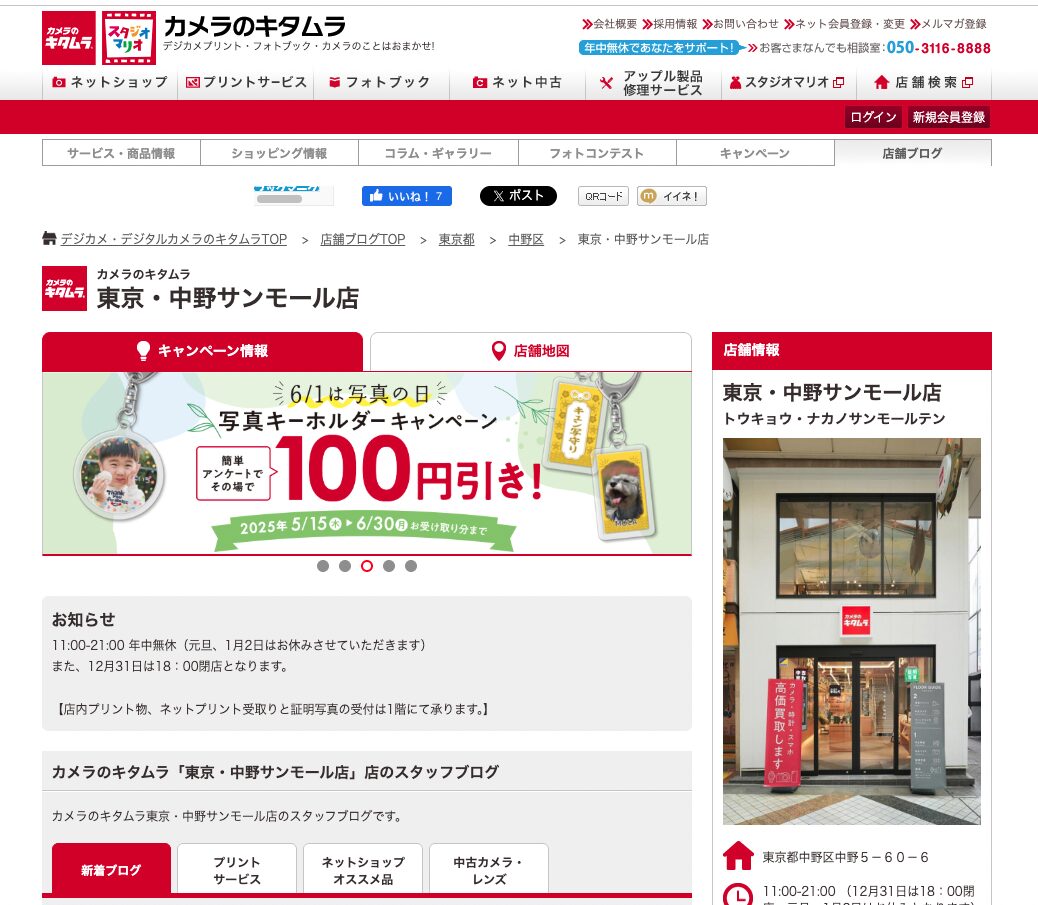Switch to 店舗地図 tab
The height and width of the screenshot is (905, 1038).
point(531,351)
